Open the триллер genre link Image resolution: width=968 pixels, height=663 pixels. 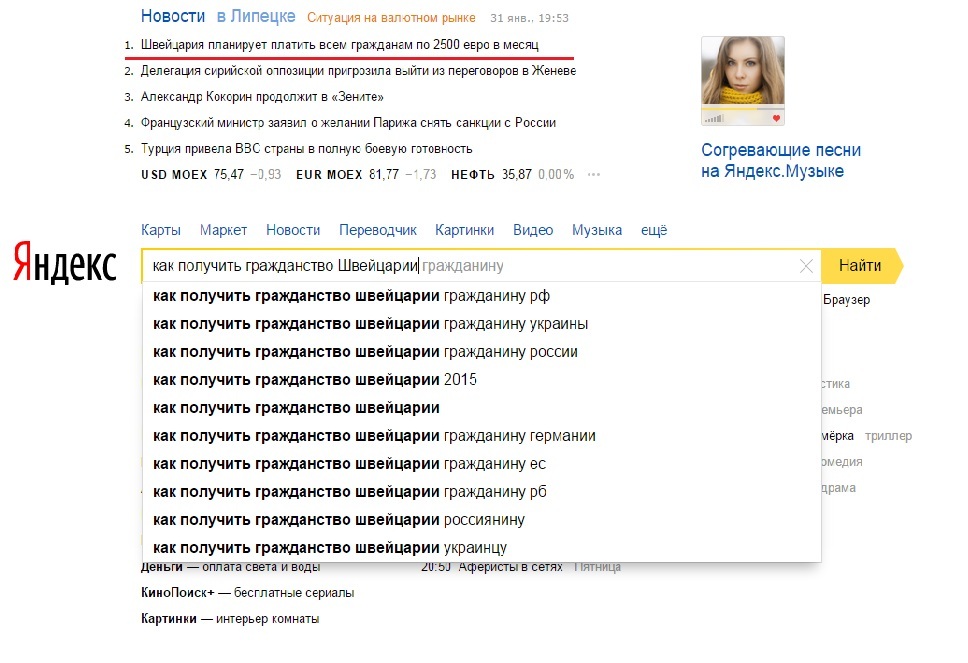(x=888, y=436)
